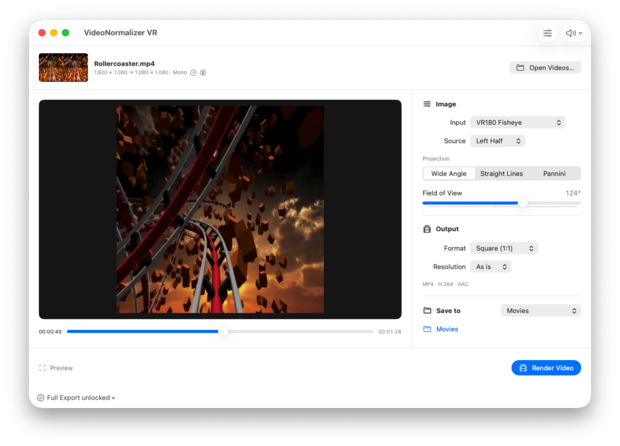Click the printer icon on the Render Video button
Viewport: 620px width, 446px height.
(x=523, y=368)
